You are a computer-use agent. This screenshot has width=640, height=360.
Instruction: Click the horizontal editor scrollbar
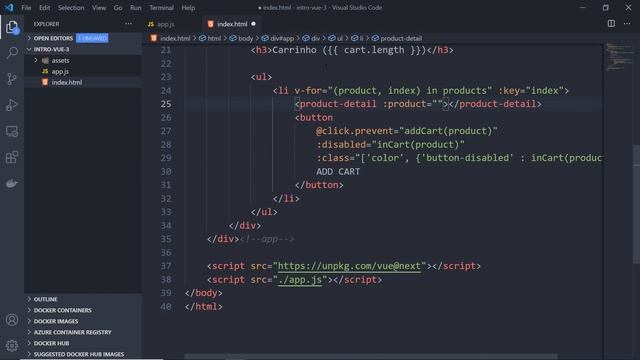pos(371,356)
